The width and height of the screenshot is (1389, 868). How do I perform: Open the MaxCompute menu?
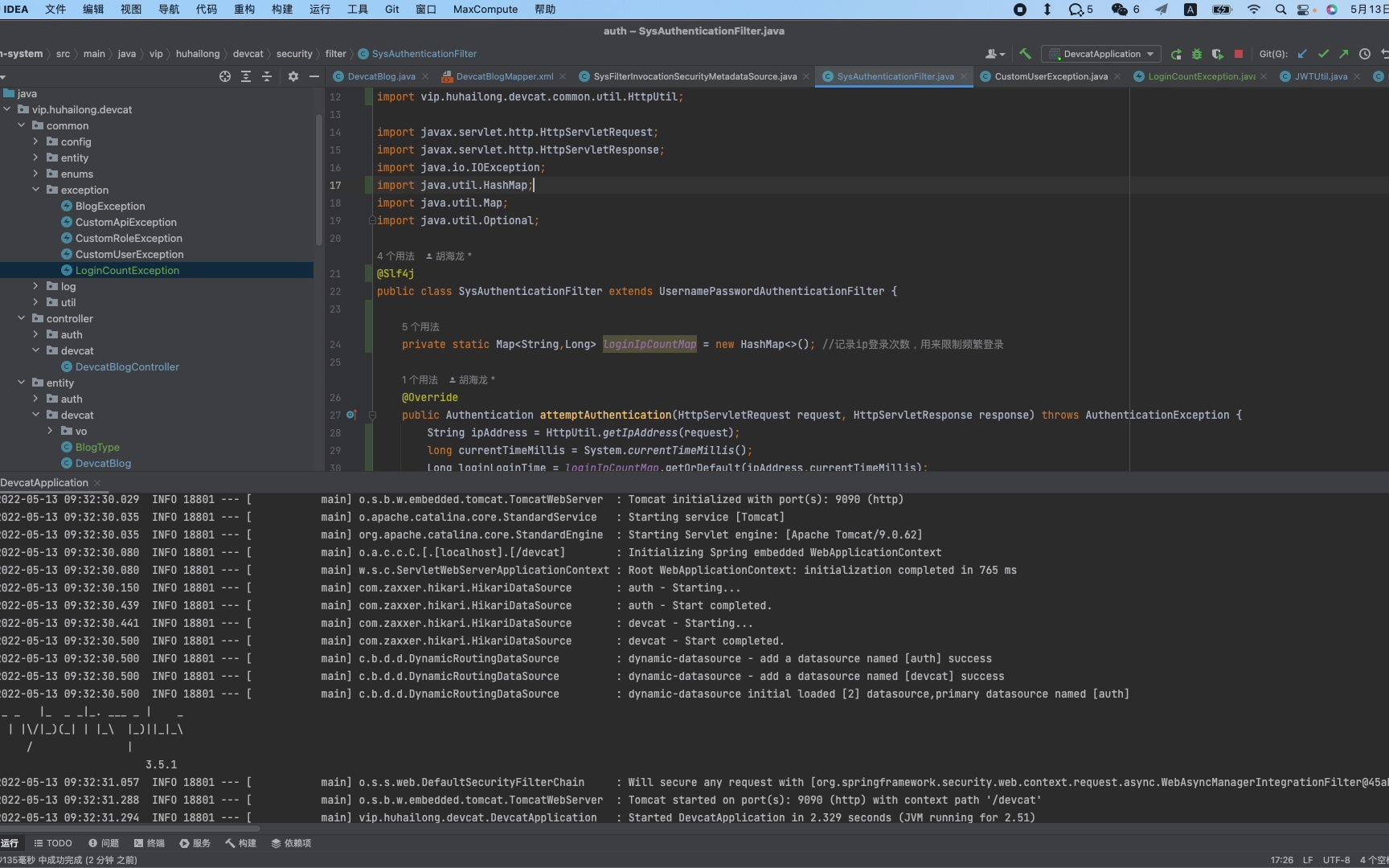486,9
